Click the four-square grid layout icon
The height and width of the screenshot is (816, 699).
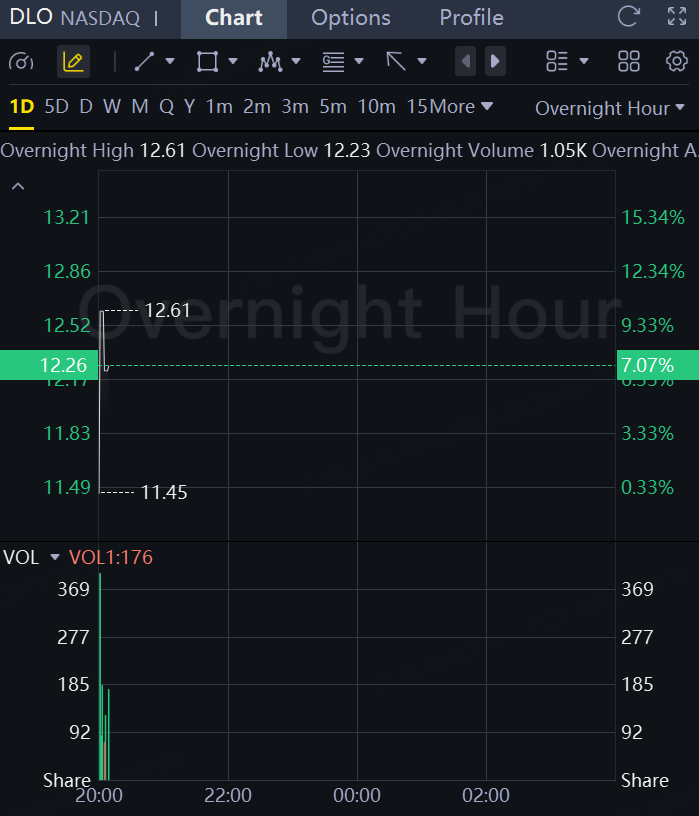pyautogui.click(x=628, y=62)
